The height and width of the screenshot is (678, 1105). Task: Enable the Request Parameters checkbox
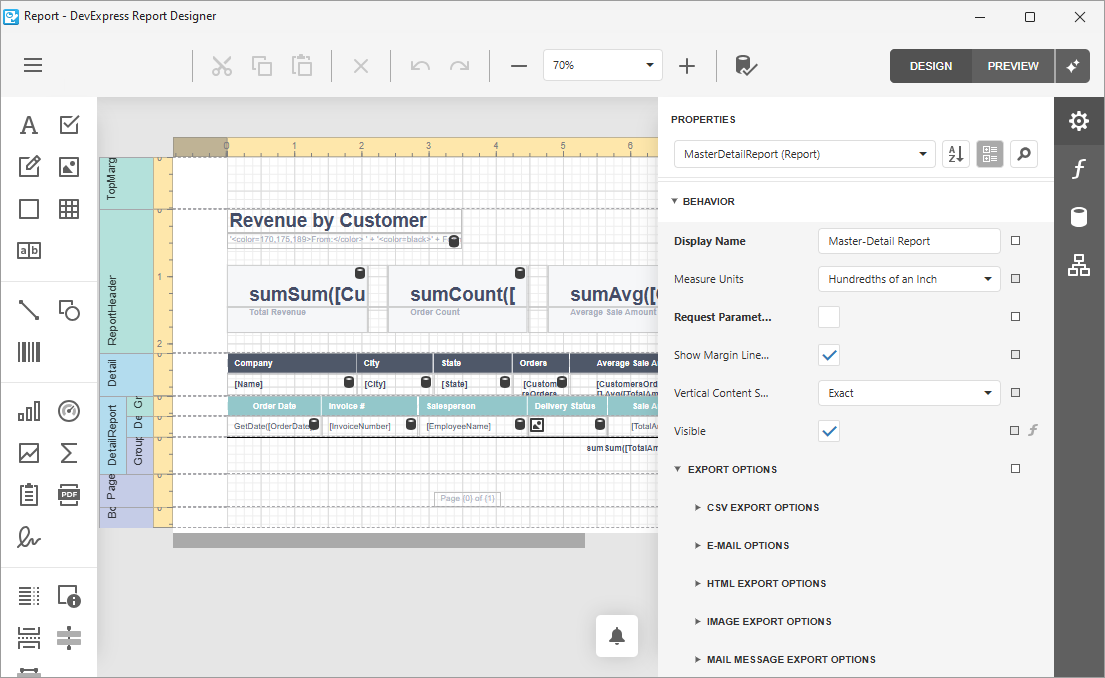[829, 317]
